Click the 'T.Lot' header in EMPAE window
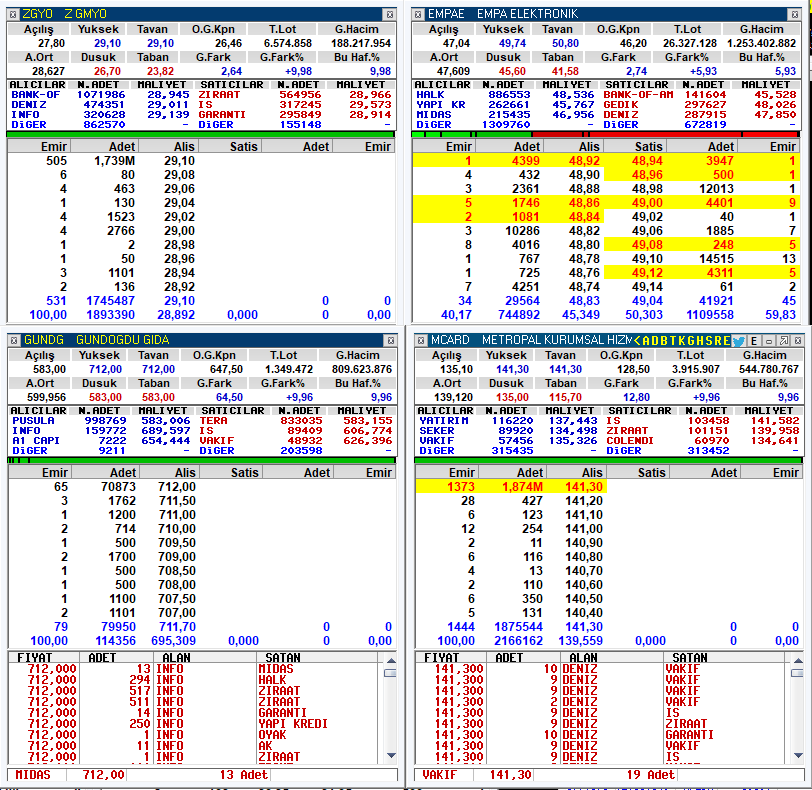This screenshot has width=812, height=790. 688,30
